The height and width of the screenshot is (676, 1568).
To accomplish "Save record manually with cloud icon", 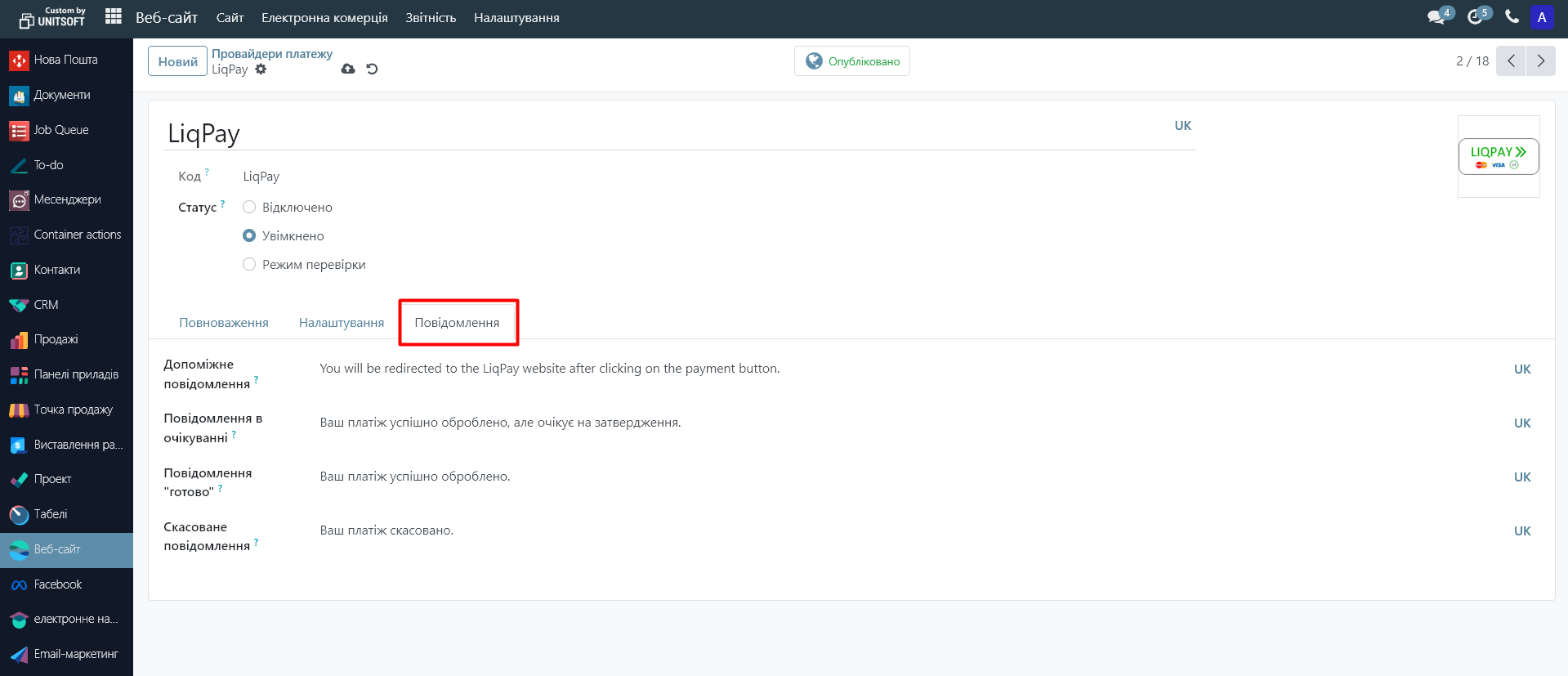I will 348,69.
